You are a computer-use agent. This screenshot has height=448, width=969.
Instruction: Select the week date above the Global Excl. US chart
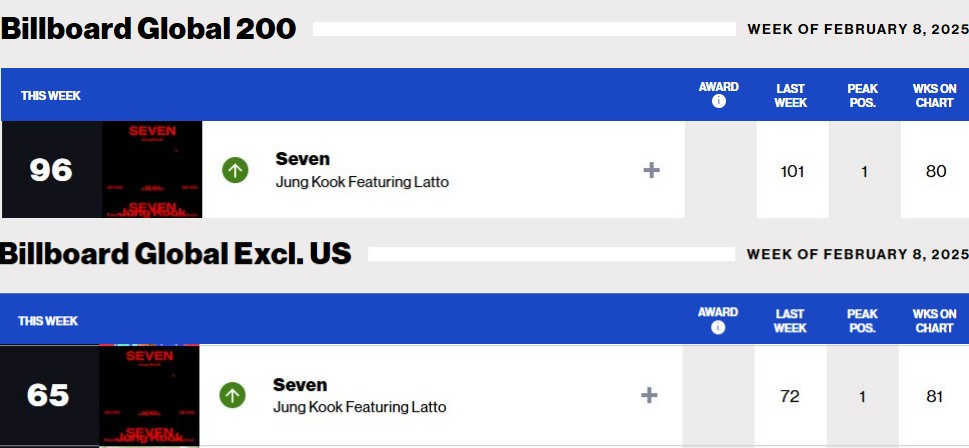pyautogui.click(x=858, y=255)
